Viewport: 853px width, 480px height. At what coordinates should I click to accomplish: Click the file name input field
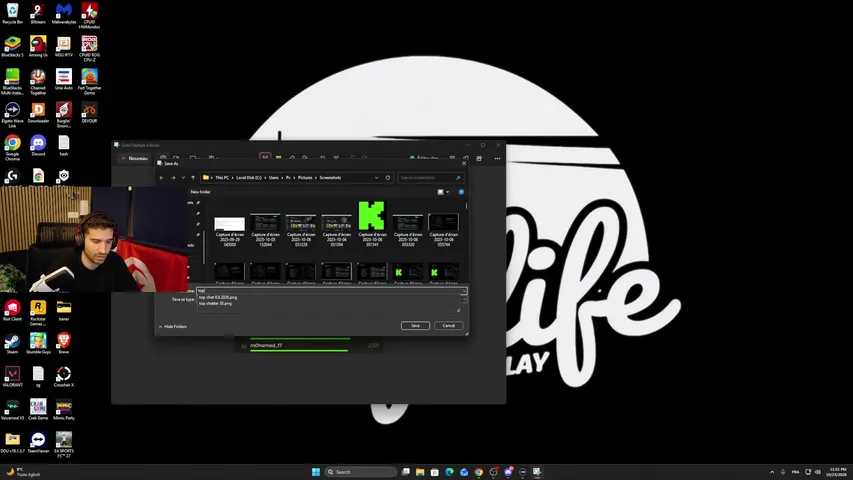tap(329, 291)
